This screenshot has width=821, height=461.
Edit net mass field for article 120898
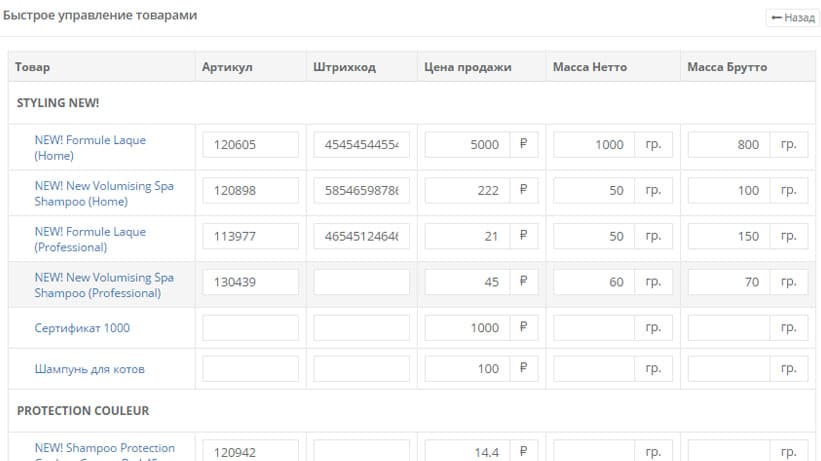[594, 190]
